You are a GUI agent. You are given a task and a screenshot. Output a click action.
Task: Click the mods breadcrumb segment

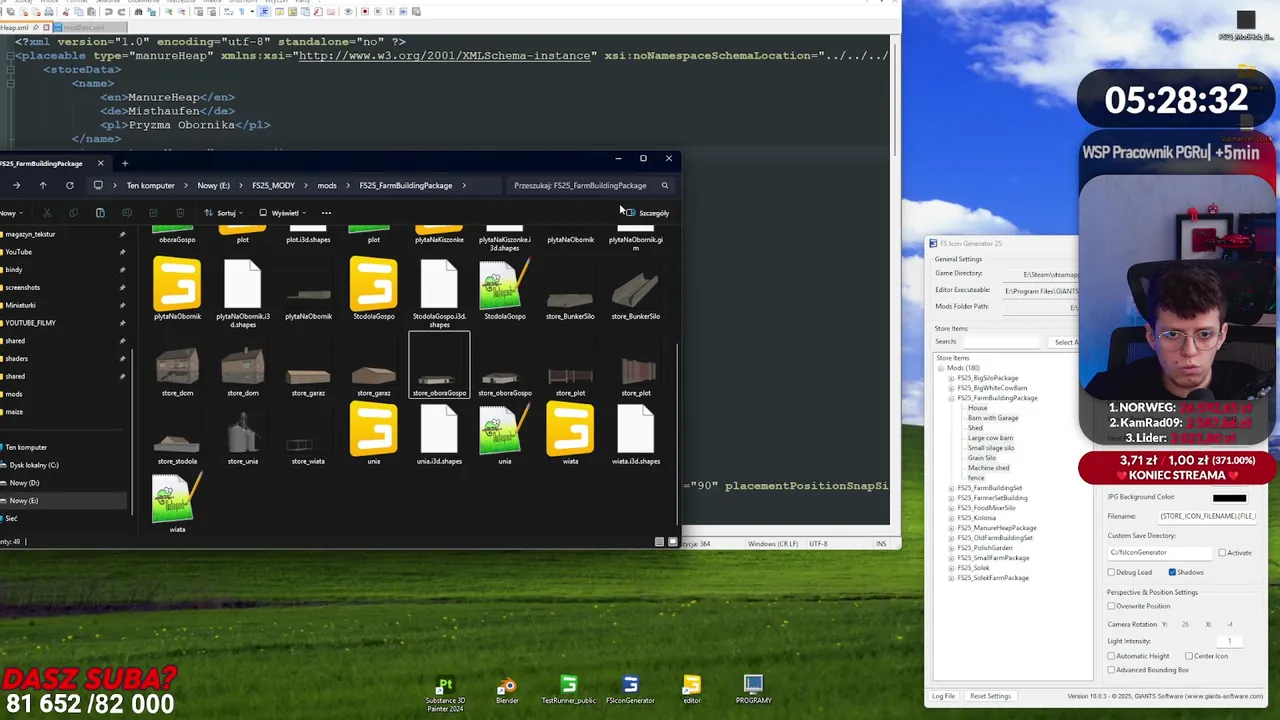327,185
